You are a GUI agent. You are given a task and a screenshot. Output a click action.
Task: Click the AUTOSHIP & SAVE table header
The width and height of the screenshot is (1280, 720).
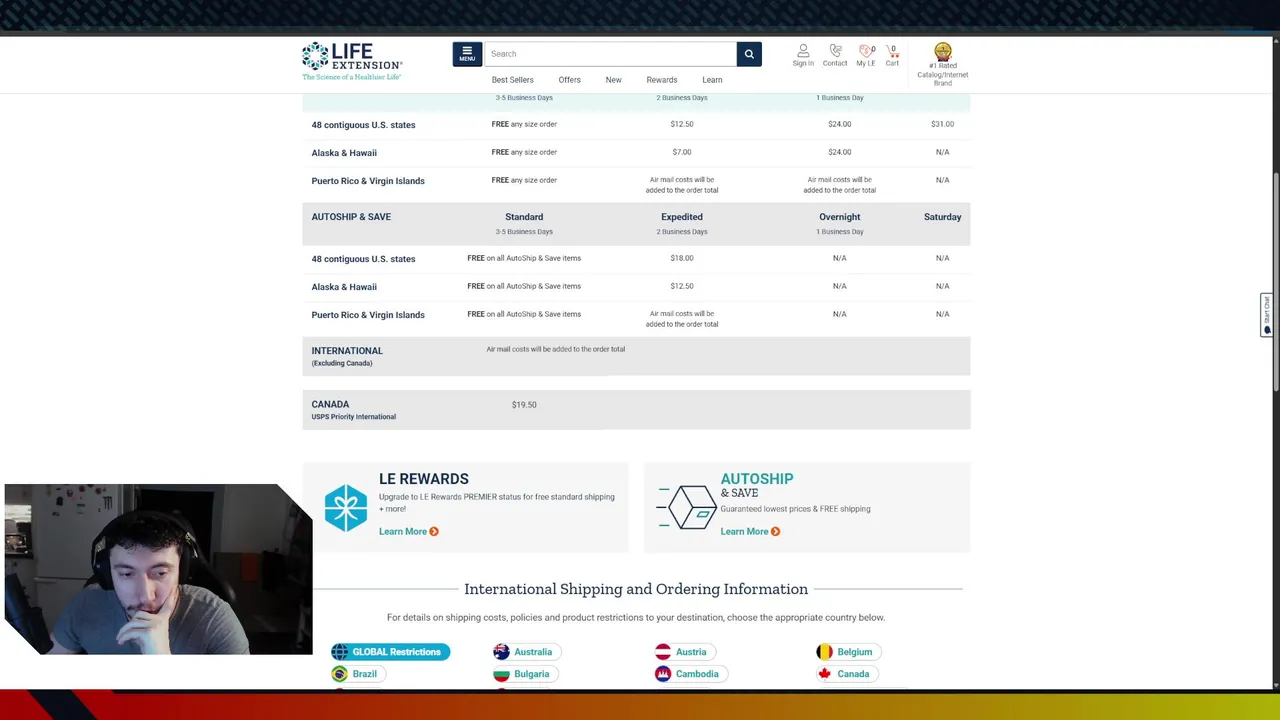[x=351, y=217]
